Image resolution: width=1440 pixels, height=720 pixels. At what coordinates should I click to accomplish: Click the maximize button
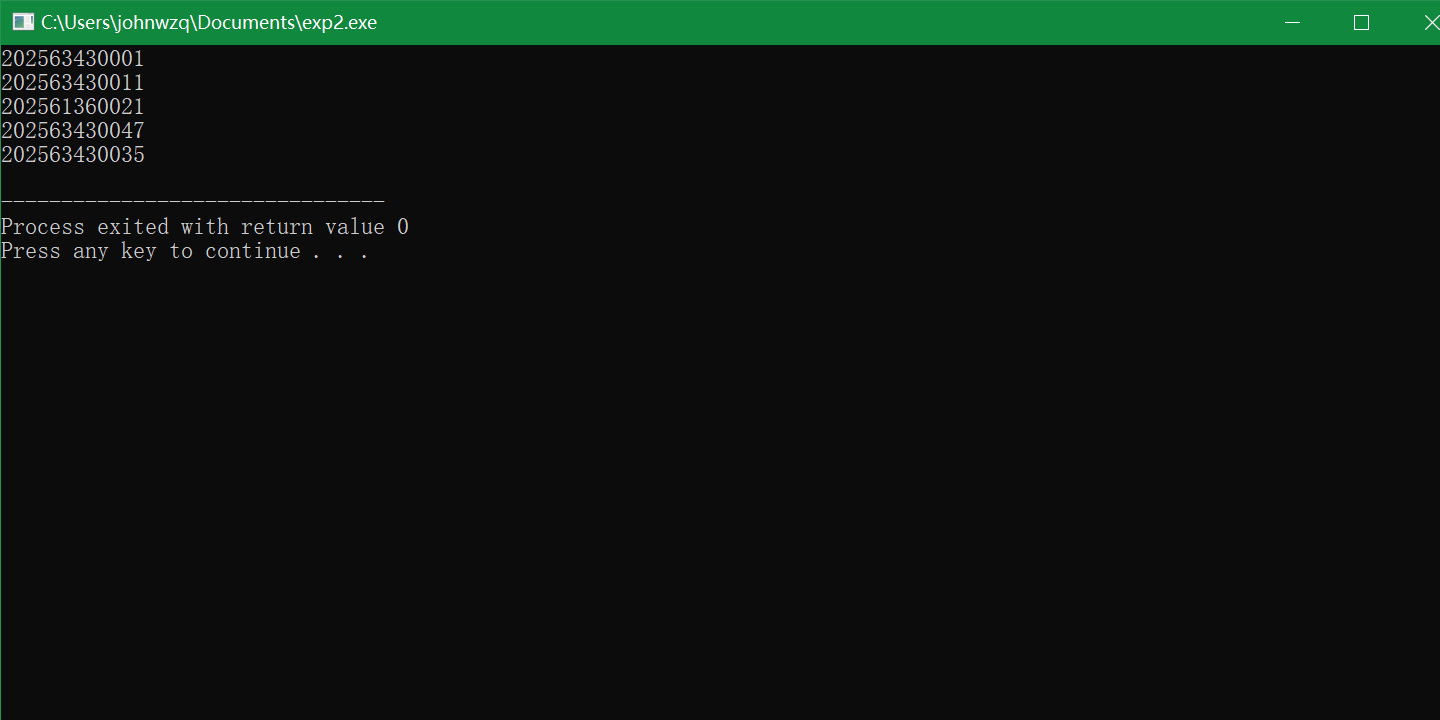[1361, 21]
